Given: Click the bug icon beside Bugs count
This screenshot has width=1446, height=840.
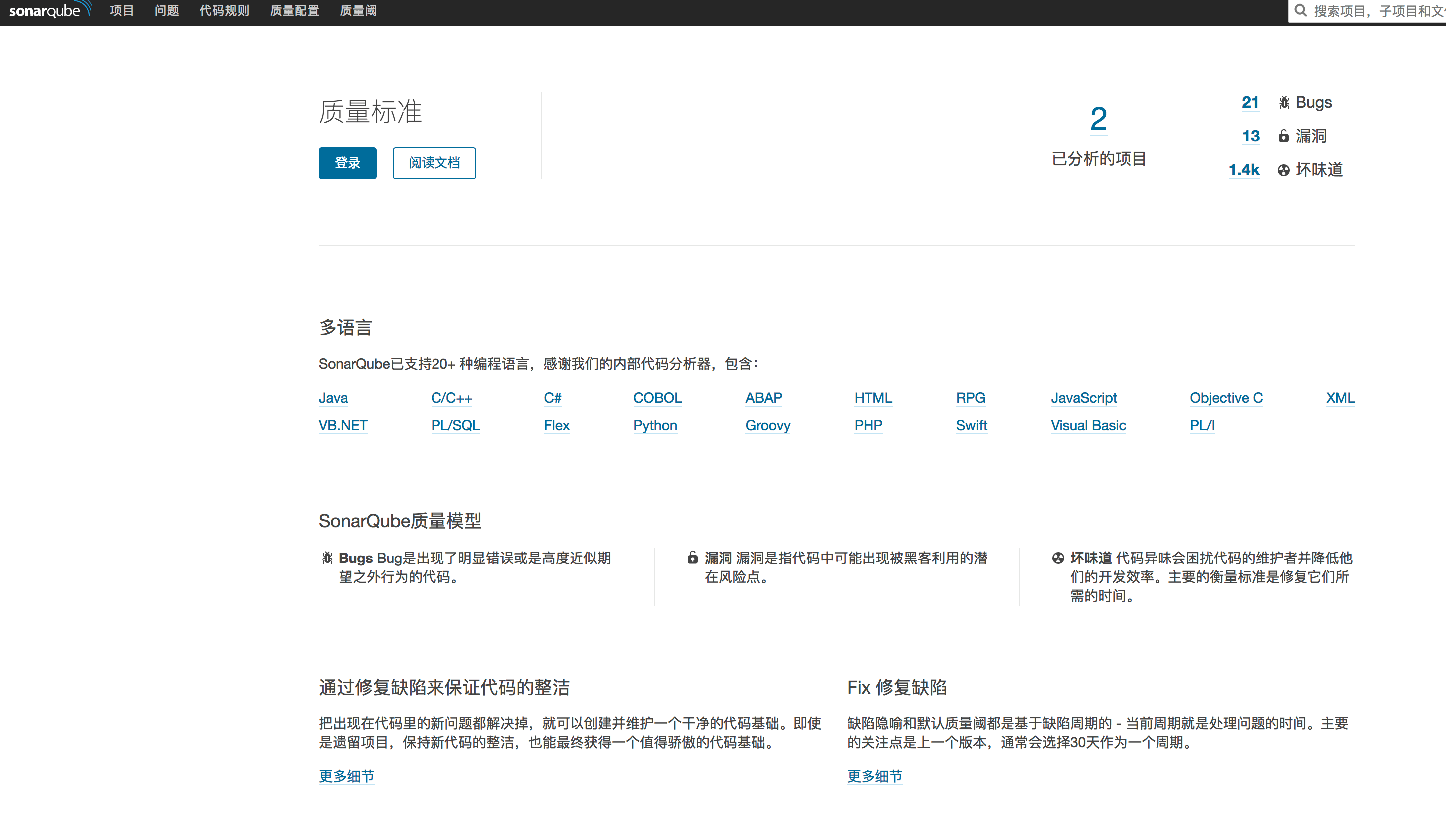Looking at the screenshot, I should pos(1284,103).
